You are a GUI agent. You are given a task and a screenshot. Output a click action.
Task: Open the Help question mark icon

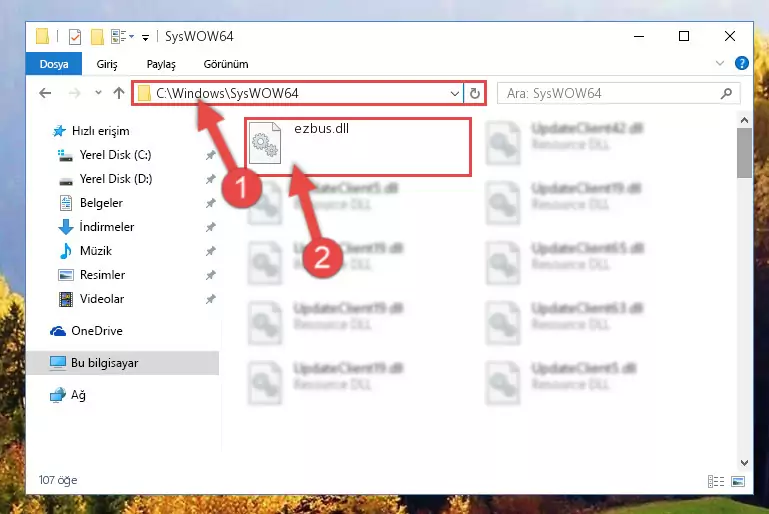[x=742, y=63]
